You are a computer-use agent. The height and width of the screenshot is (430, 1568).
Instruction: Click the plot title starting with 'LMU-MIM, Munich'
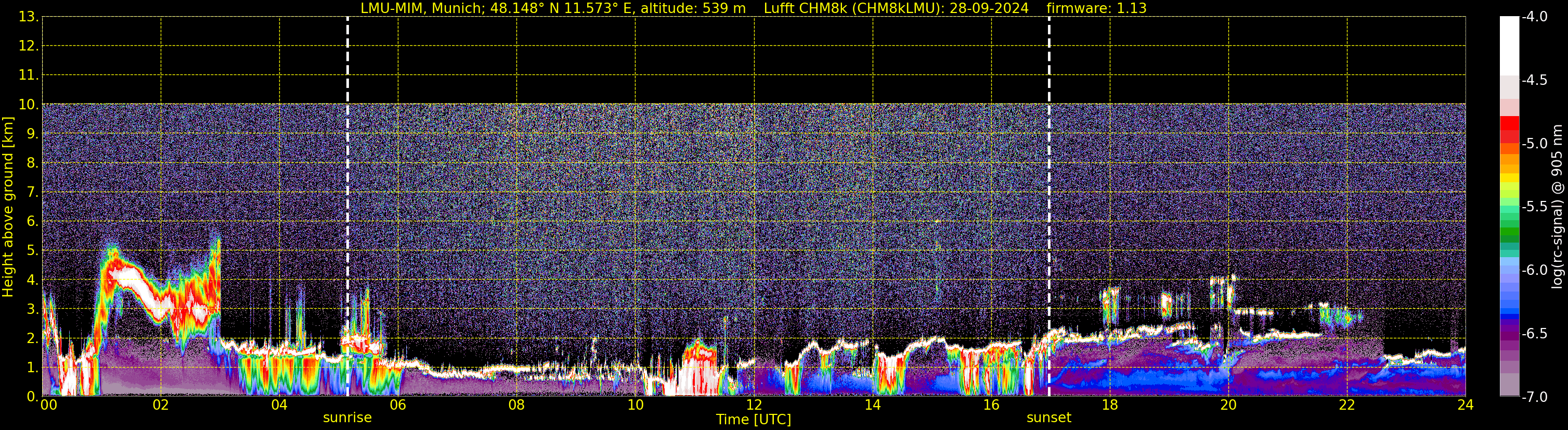click(754, 8)
